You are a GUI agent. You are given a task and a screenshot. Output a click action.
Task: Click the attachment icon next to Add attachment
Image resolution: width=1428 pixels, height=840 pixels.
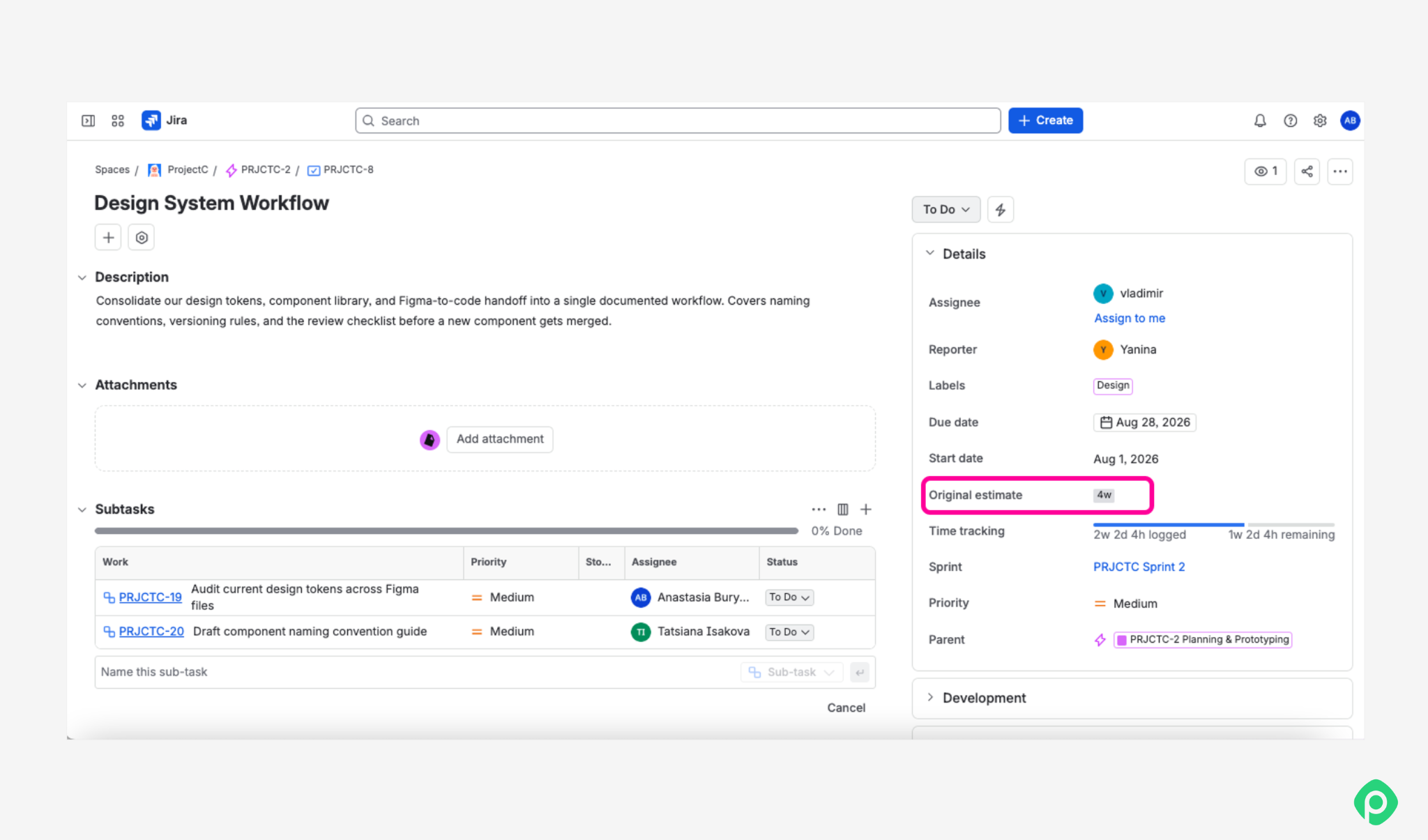pyautogui.click(x=430, y=440)
